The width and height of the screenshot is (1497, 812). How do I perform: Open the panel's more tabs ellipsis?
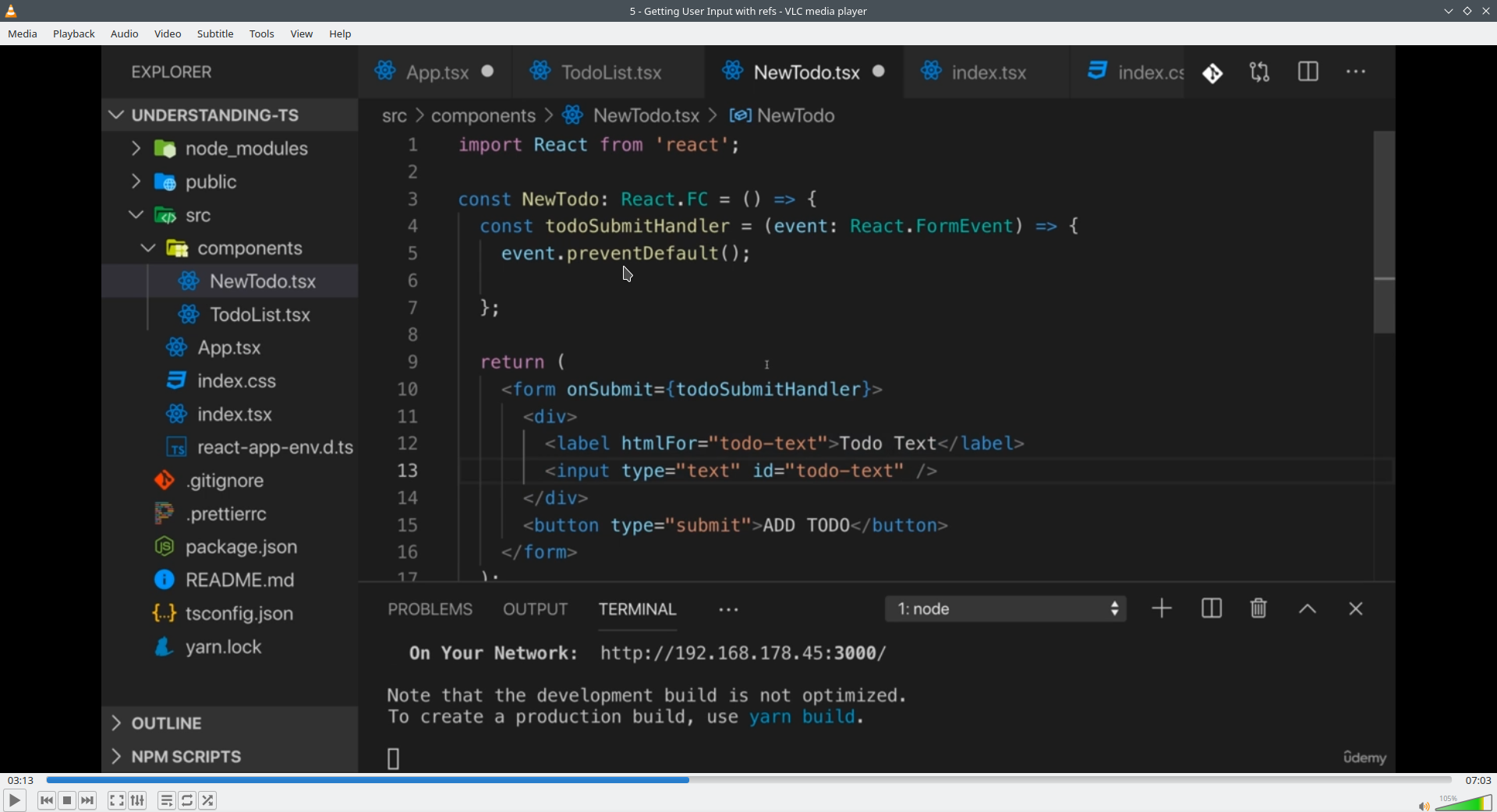(729, 610)
